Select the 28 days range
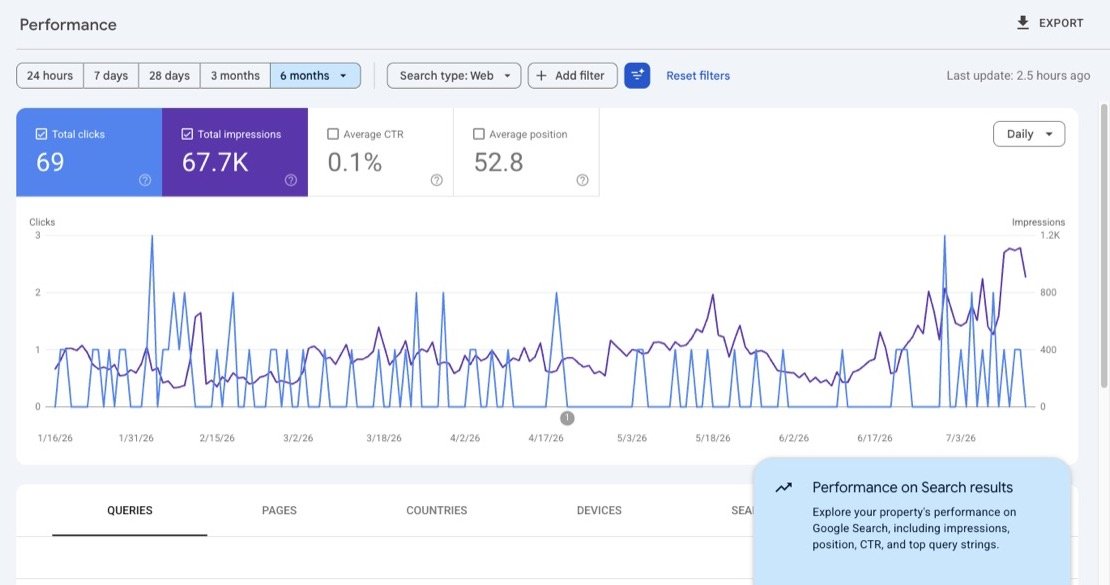 pyautogui.click(x=169, y=76)
